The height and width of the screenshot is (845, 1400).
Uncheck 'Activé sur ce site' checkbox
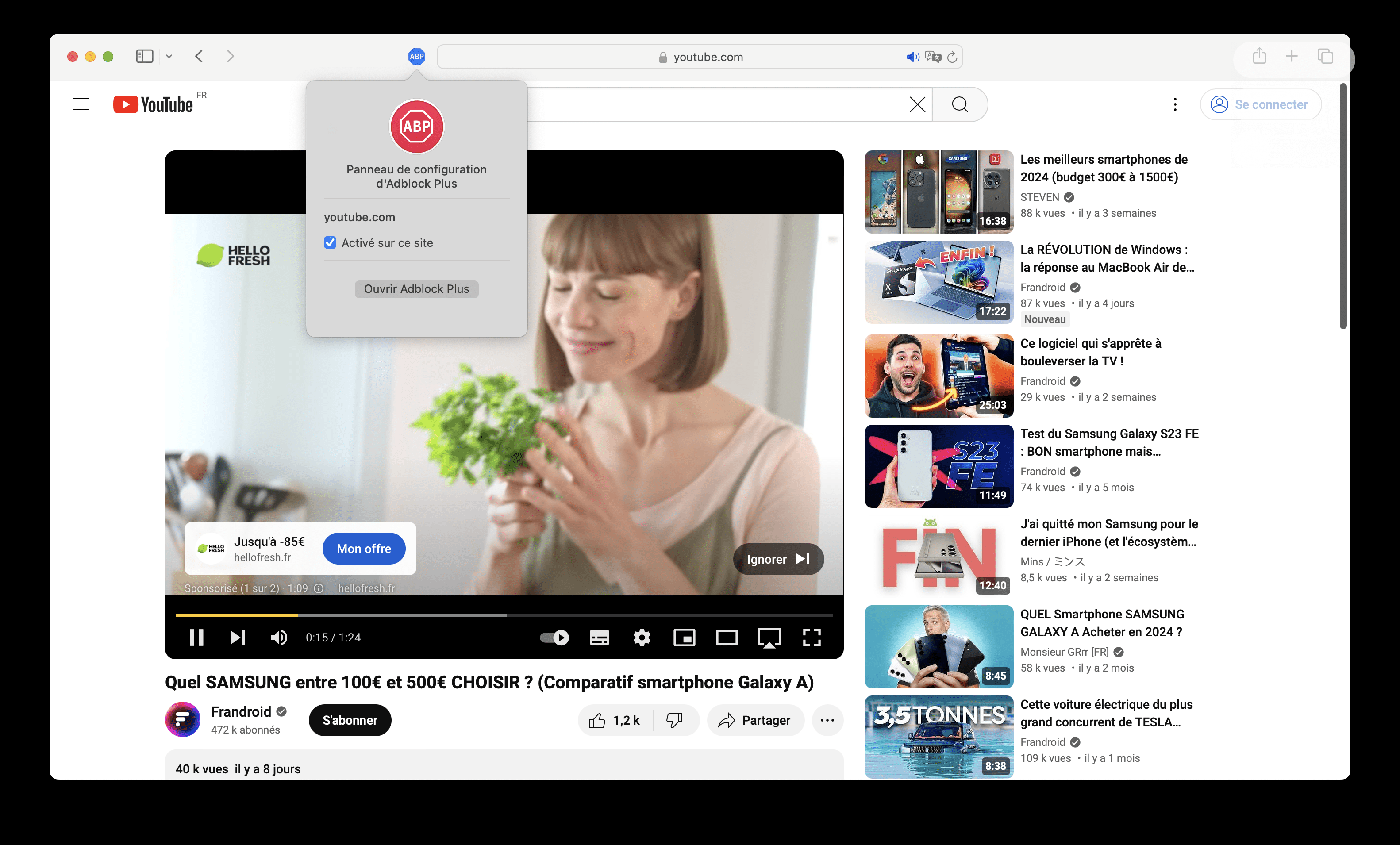(330, 242)
